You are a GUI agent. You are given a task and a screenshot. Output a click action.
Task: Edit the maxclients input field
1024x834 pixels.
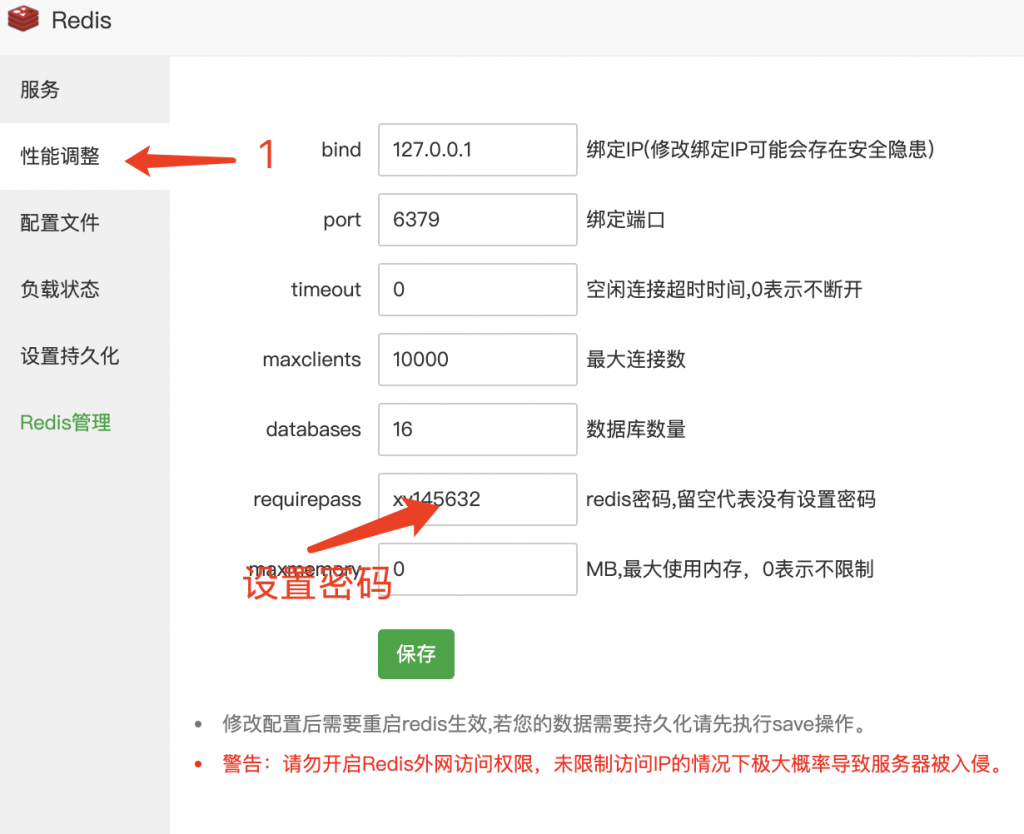tap(477, 359)
